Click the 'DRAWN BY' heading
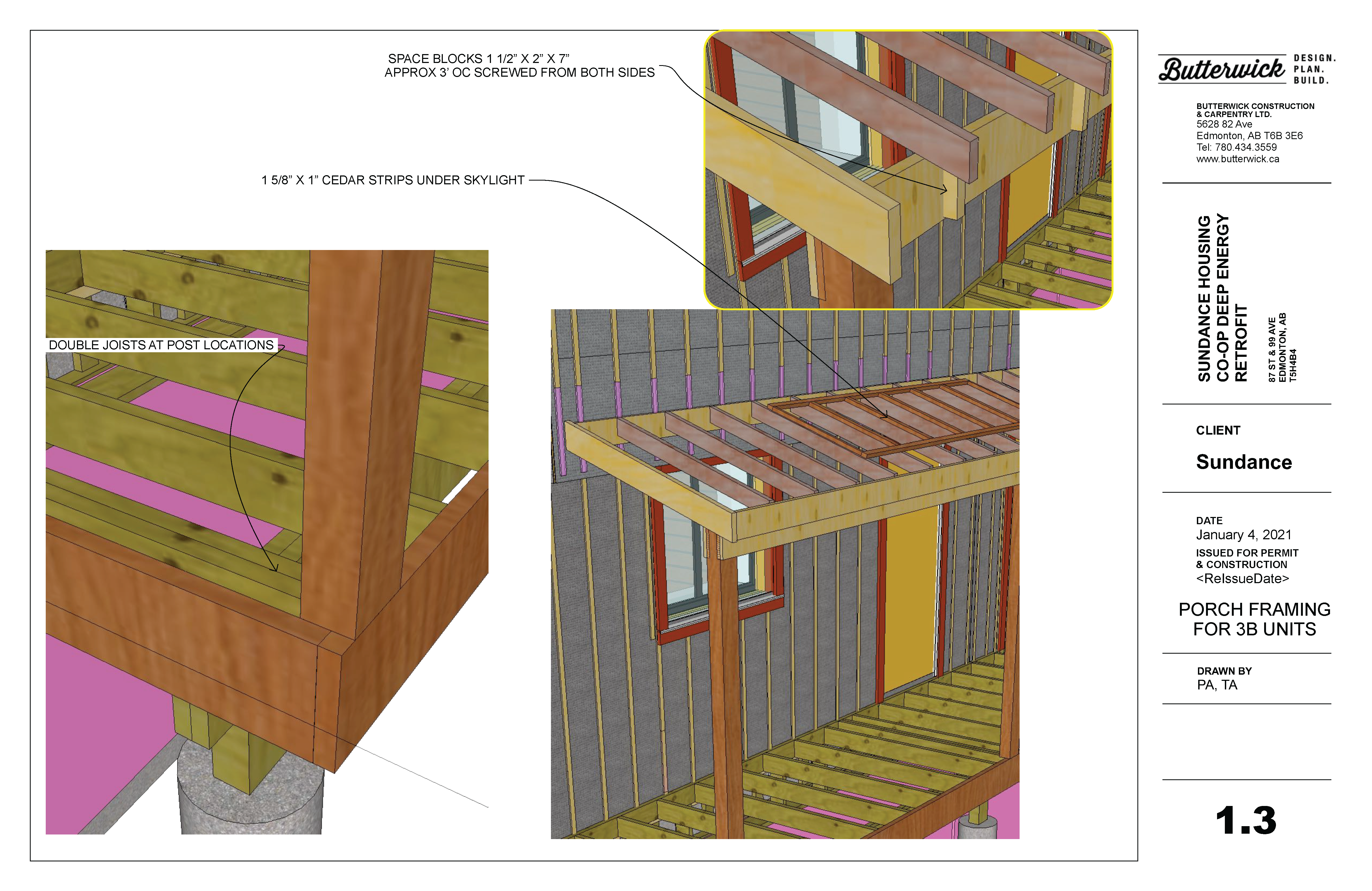This screenshot has height=891, width=1372. pyautogui.click(x=1224, y=671)
